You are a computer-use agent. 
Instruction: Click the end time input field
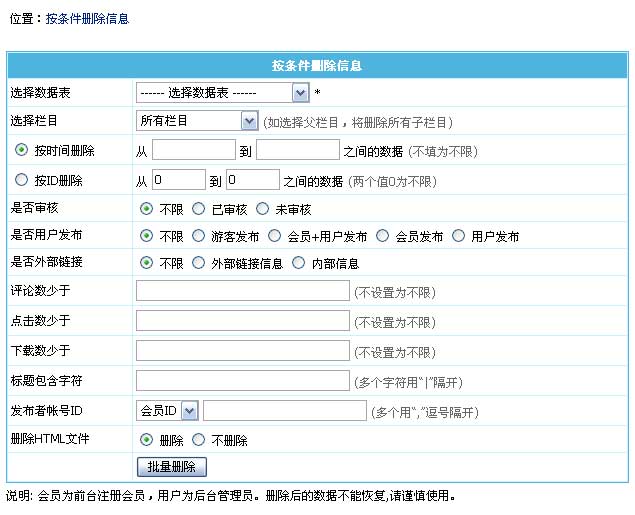pyautogui.click(x=298, y=151)
